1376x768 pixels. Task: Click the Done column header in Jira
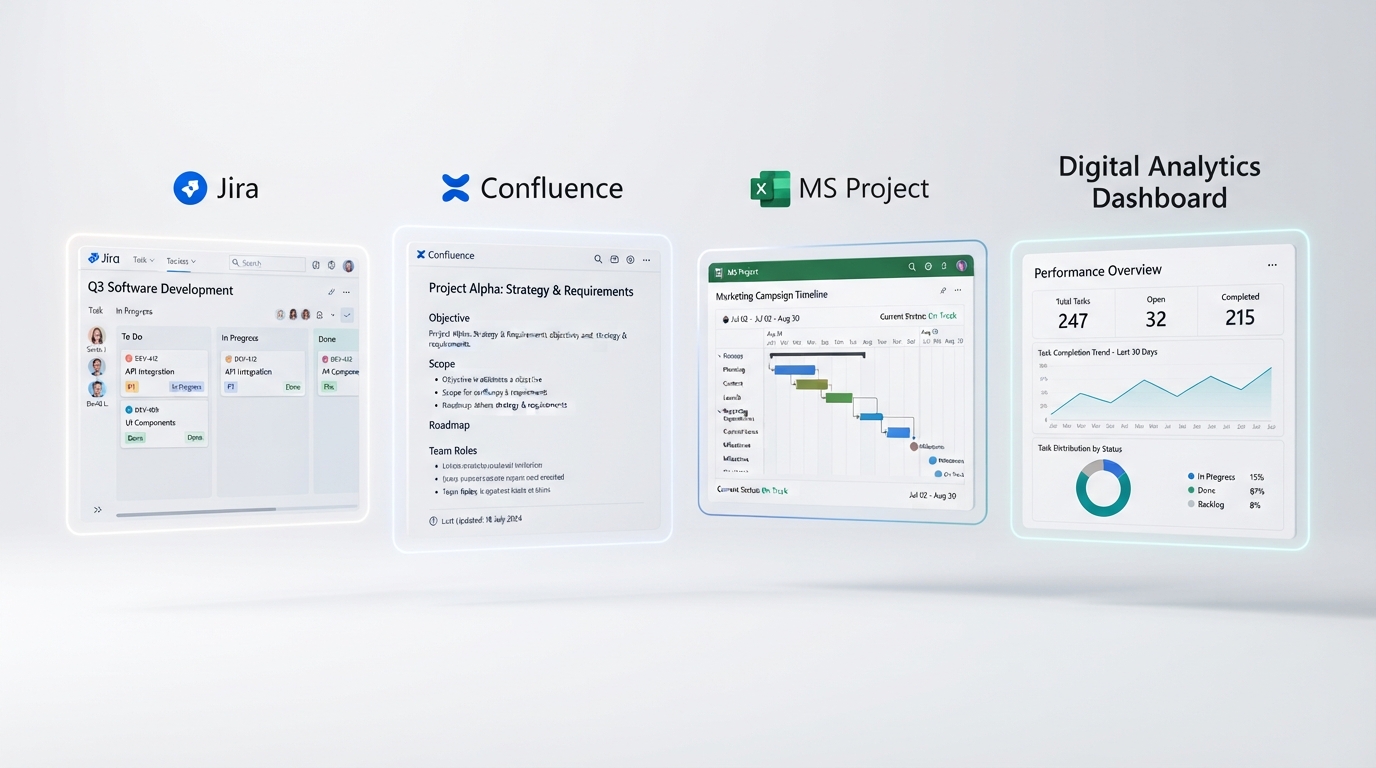pyautogui.click(x=327, y=339)
